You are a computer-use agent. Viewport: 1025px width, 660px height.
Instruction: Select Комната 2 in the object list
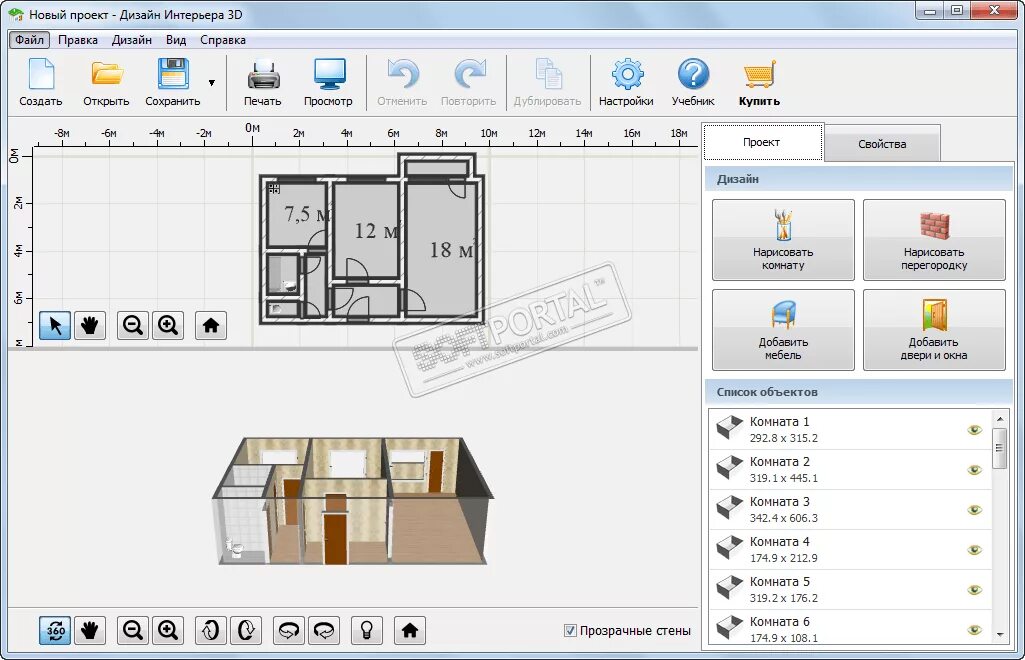coord(850,470)
